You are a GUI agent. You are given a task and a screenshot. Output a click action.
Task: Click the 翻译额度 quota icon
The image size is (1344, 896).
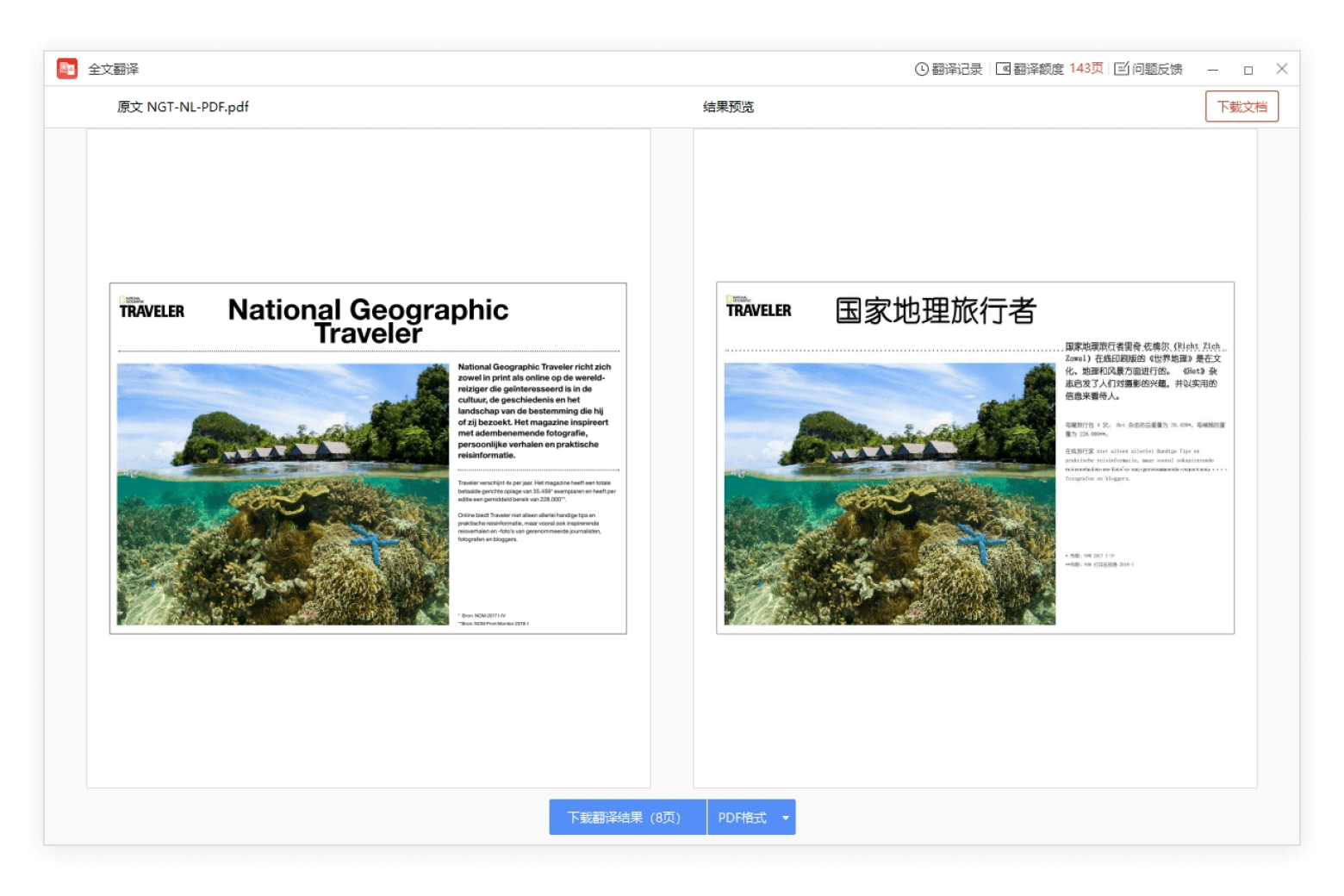tap(1003, 69)
